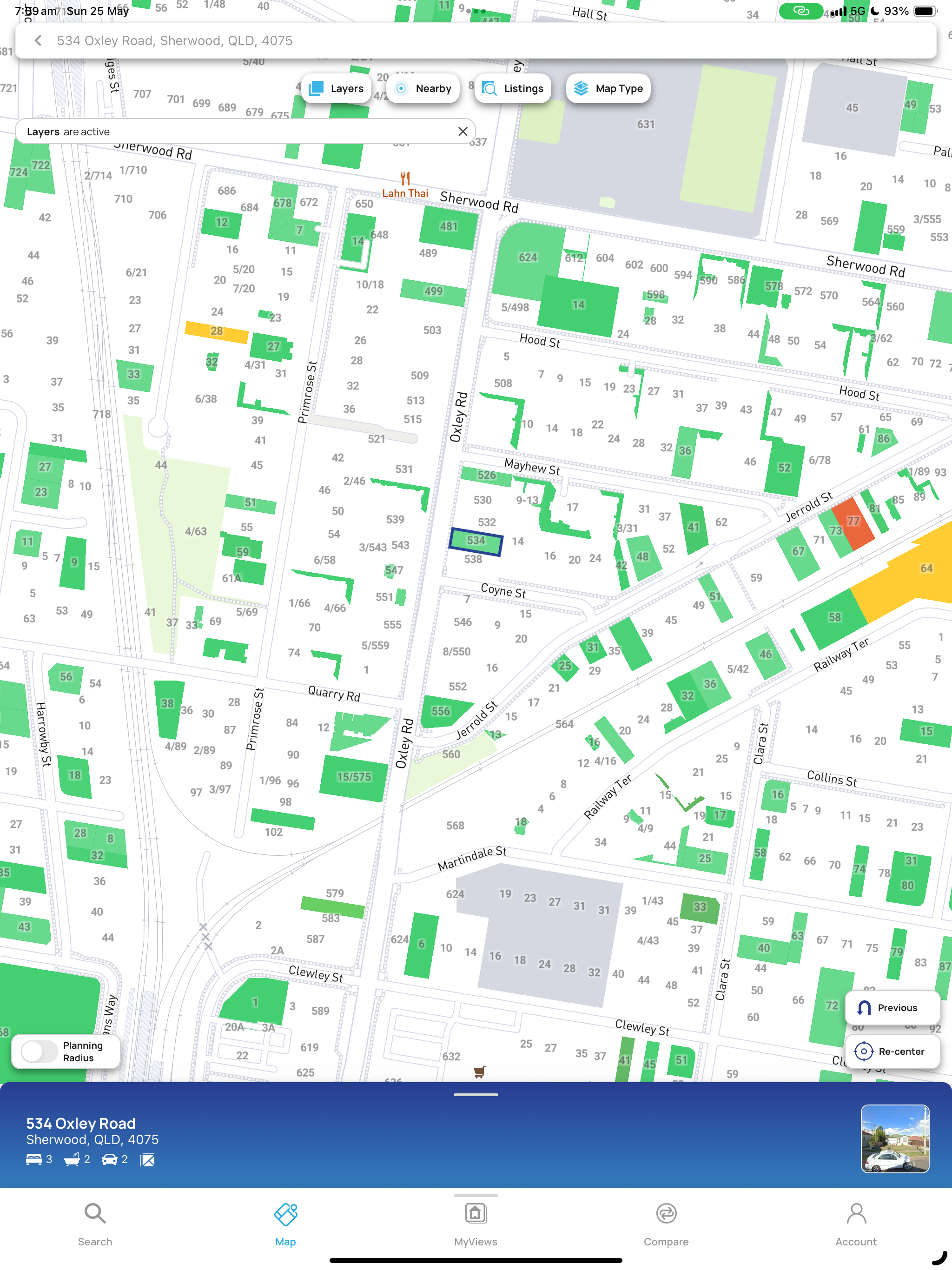
Task: Tap the Map Type layered icon
Action: click(x=581, y=88)
